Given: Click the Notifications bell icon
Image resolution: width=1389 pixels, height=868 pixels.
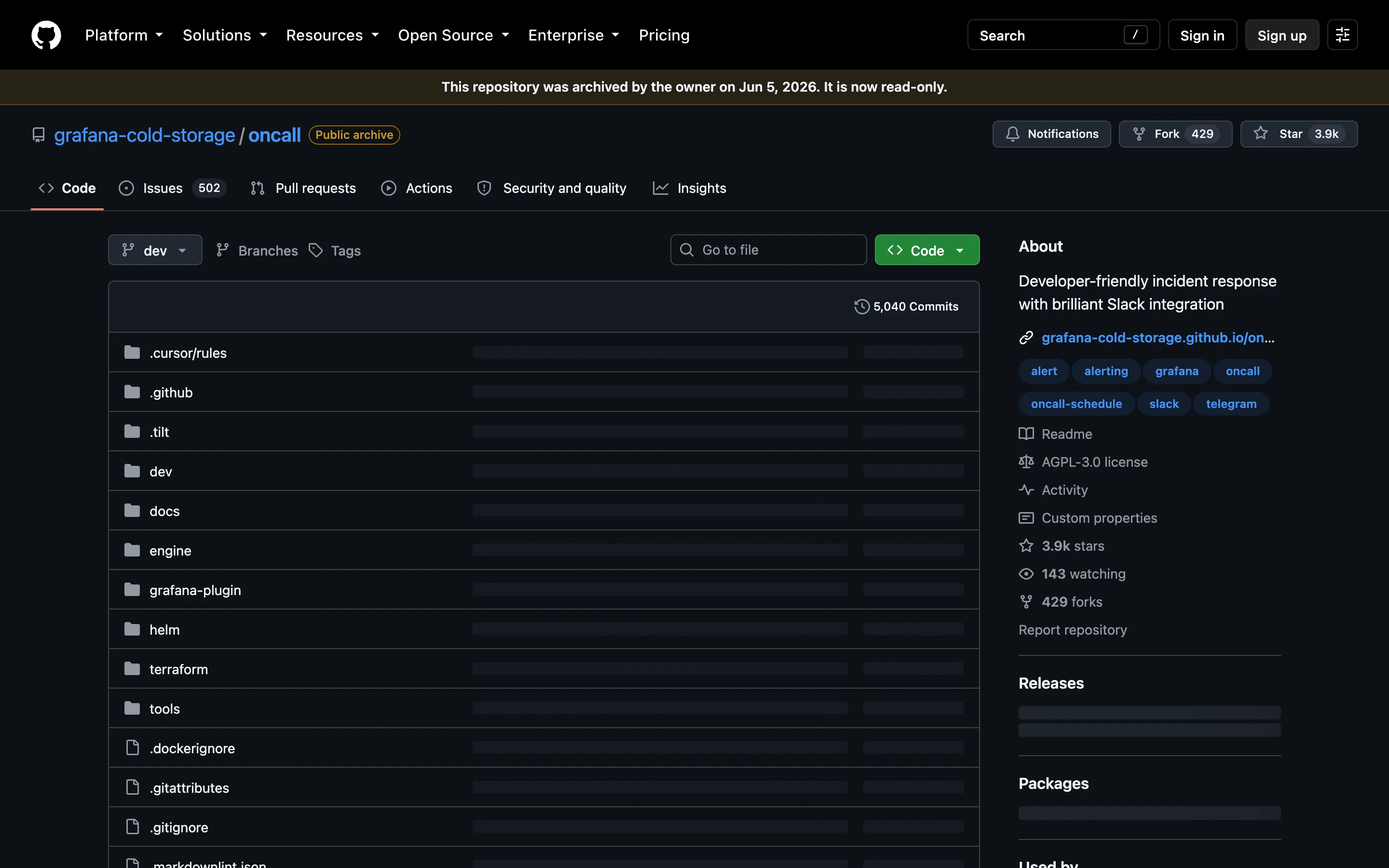Looking at the screenshot, I should pyautogui.click(x=1012, y=134).
